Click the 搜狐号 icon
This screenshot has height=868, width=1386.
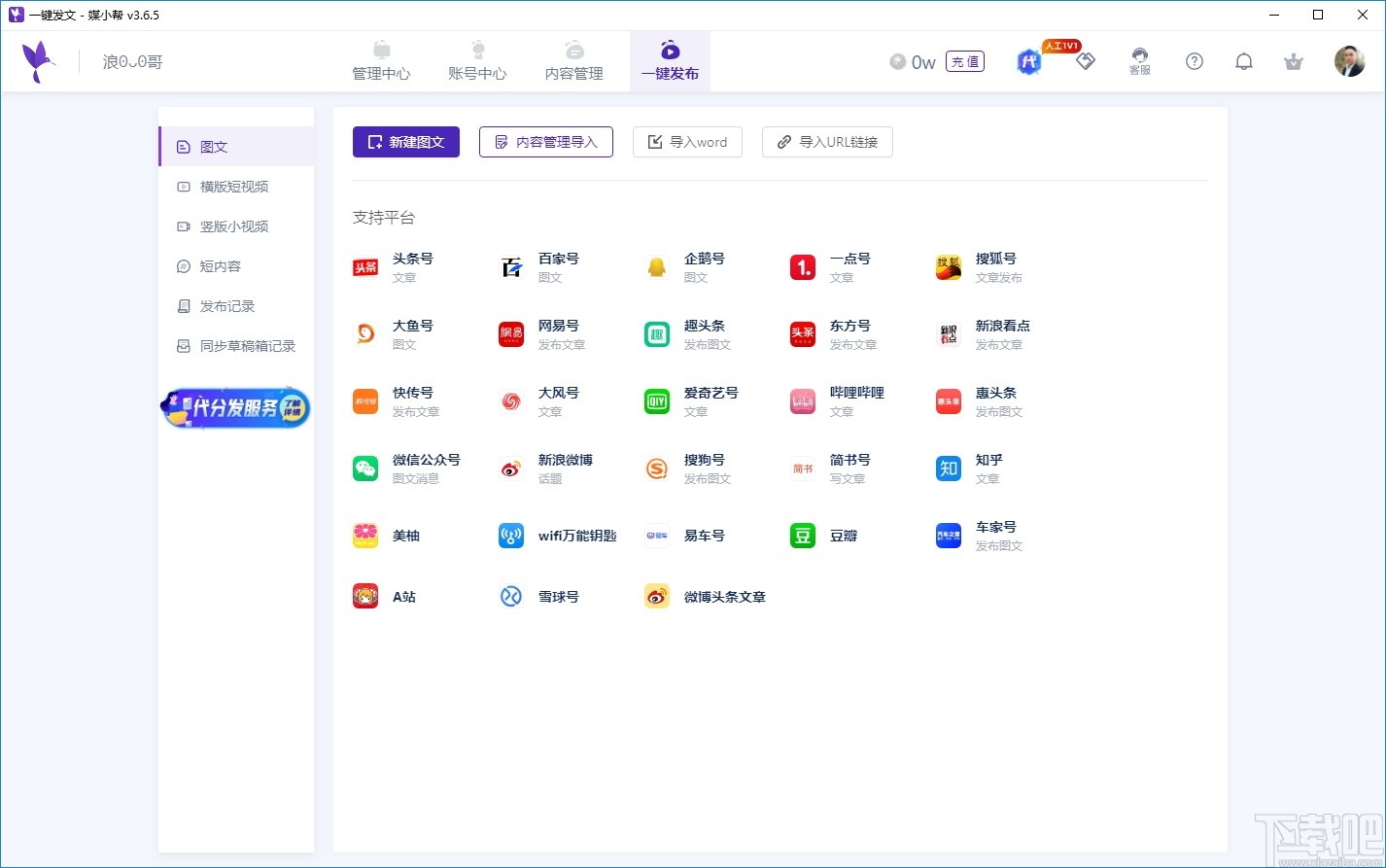[x=949, y=267]
